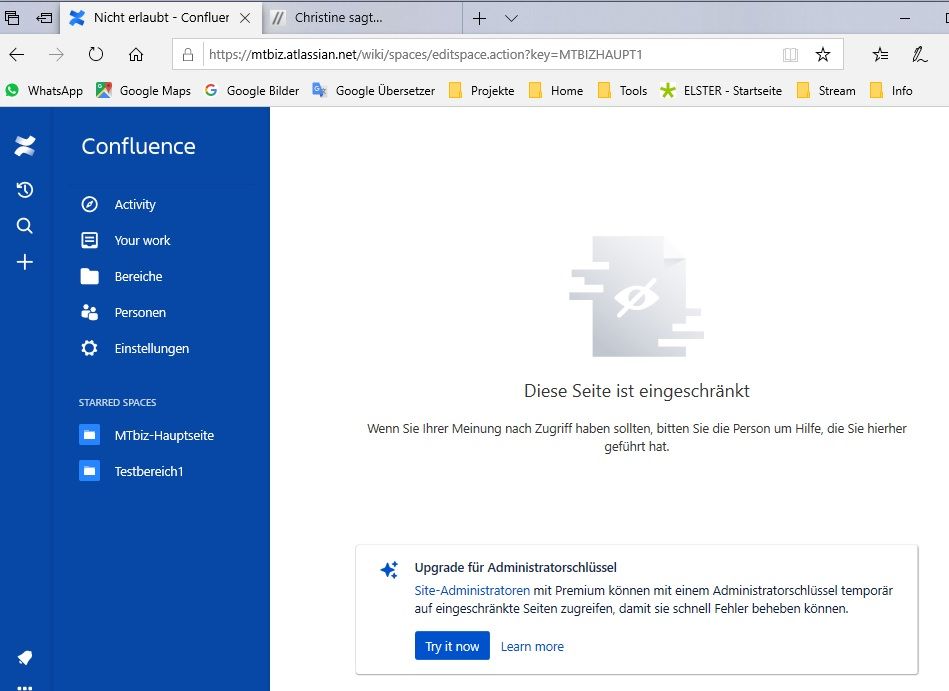The height and width of the screenshot is (691, 949).
Task: Click the MTbiz-Hauptseite space icon
Action: (90, 435)
